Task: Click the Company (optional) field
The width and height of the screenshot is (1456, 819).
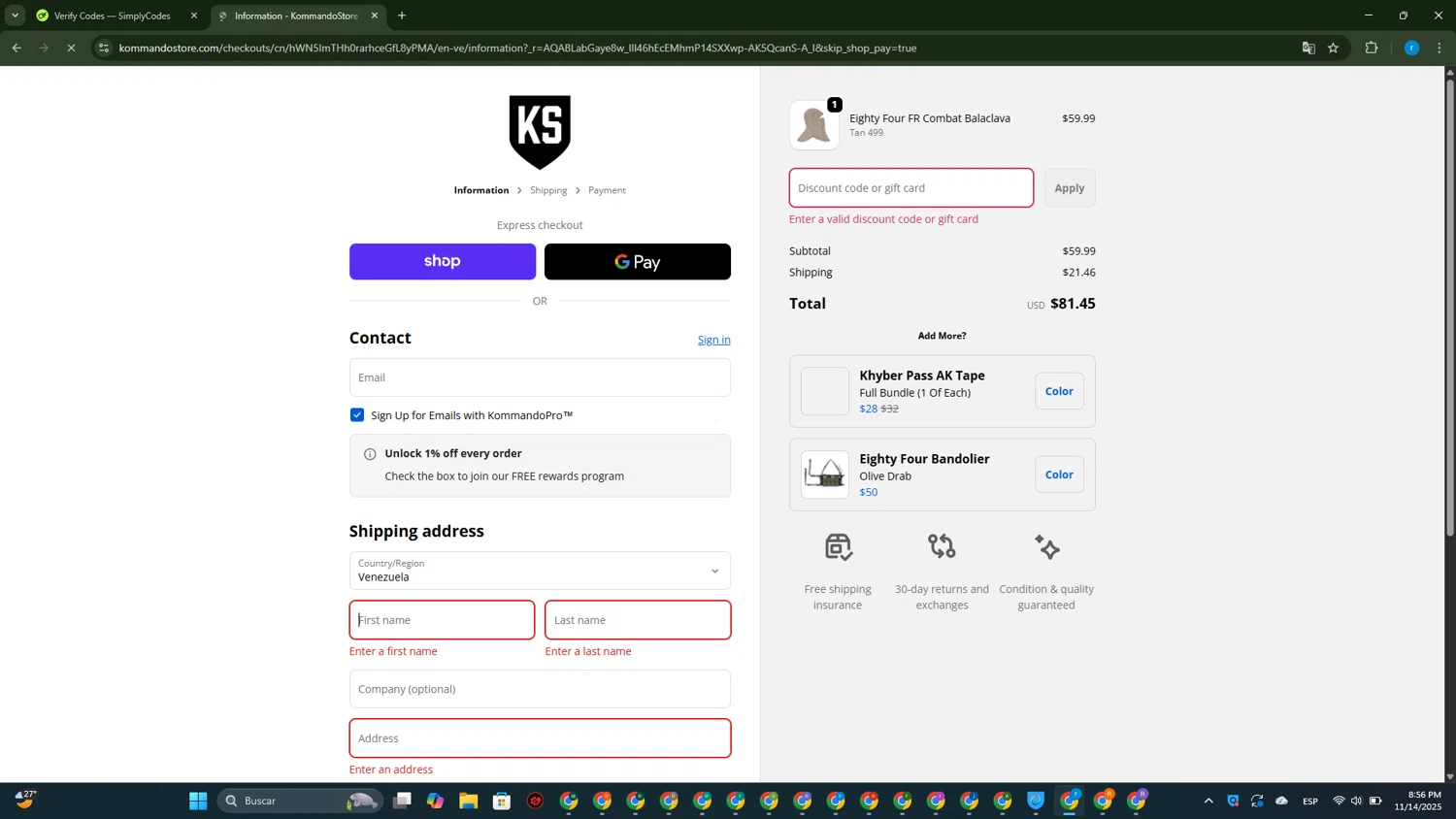Action: (x=540, y=689)
